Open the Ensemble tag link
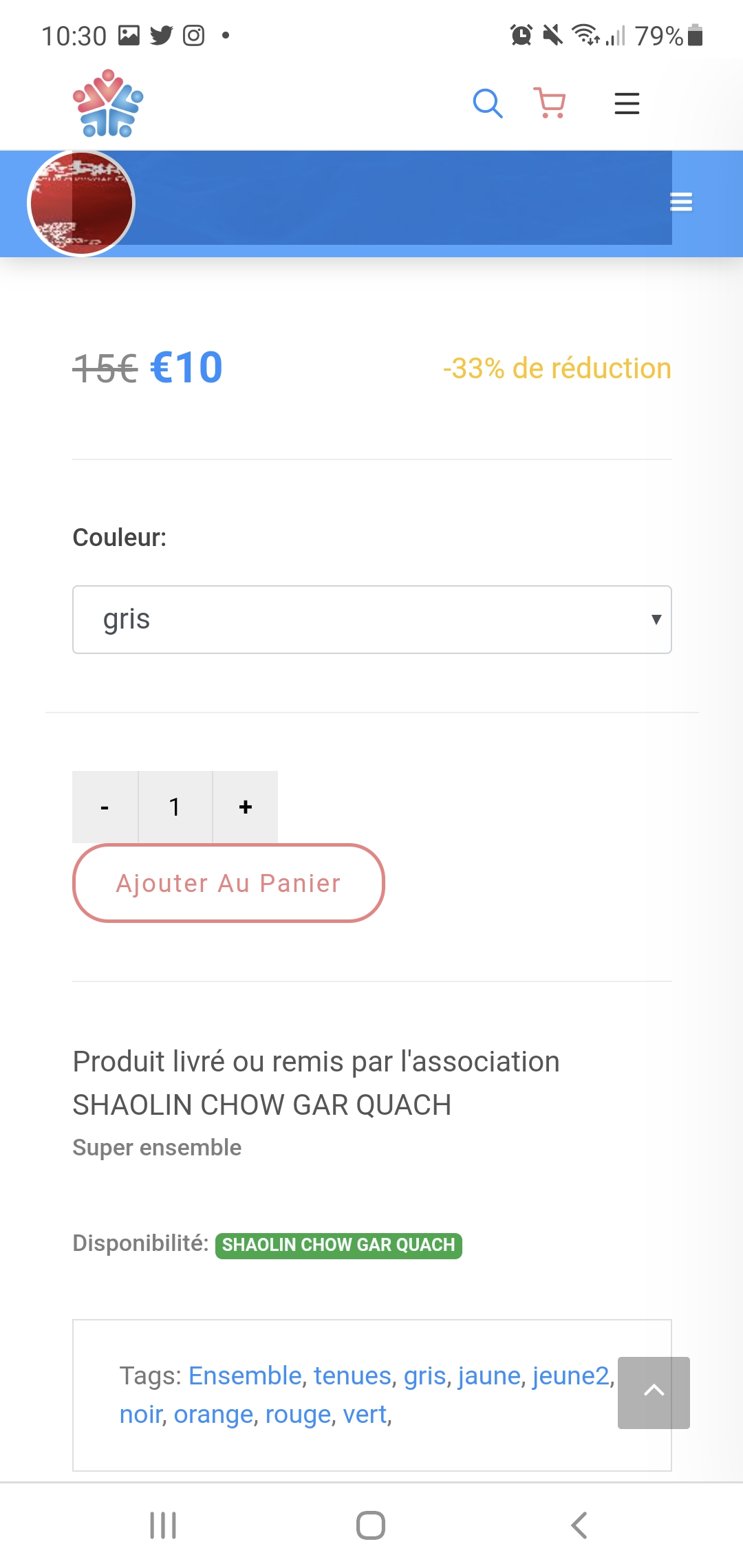Viewport: 743px width, 1568px height. click(x=245, y=1376)
